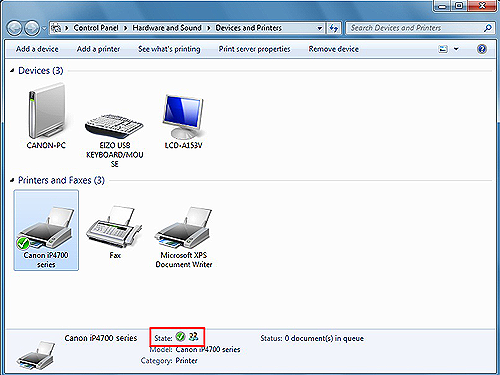Click the refresh button beside address bar
The height and width of the screenshot is (375, 500).
[333, 28]
